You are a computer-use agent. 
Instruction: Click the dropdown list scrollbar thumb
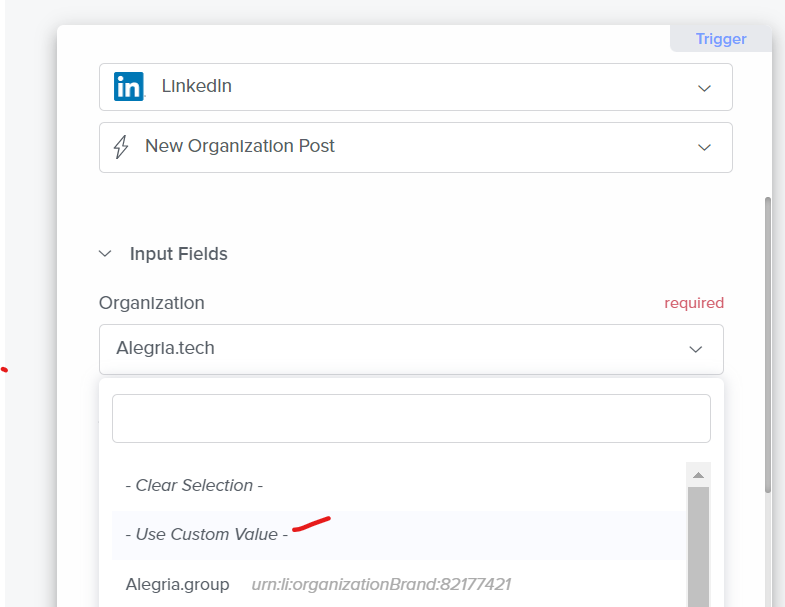[698, 547]
